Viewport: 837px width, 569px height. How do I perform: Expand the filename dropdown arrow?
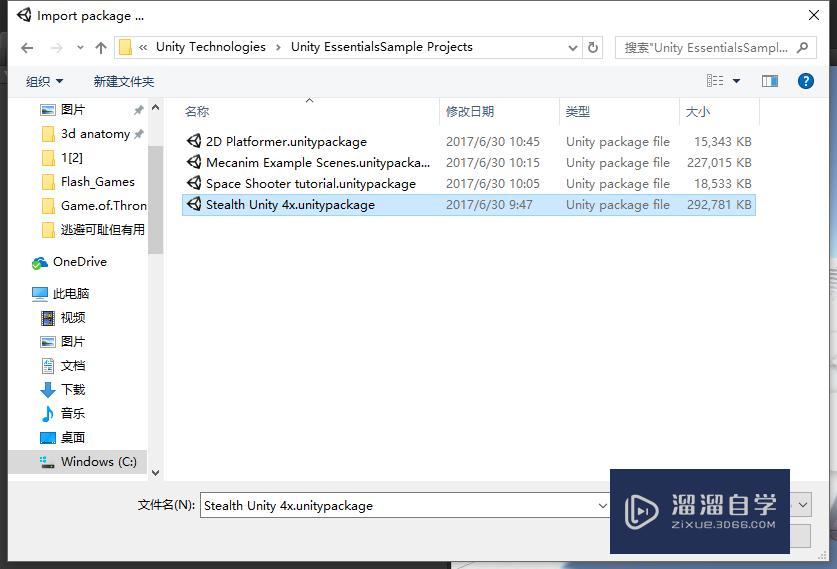click(x=602, y=505)
